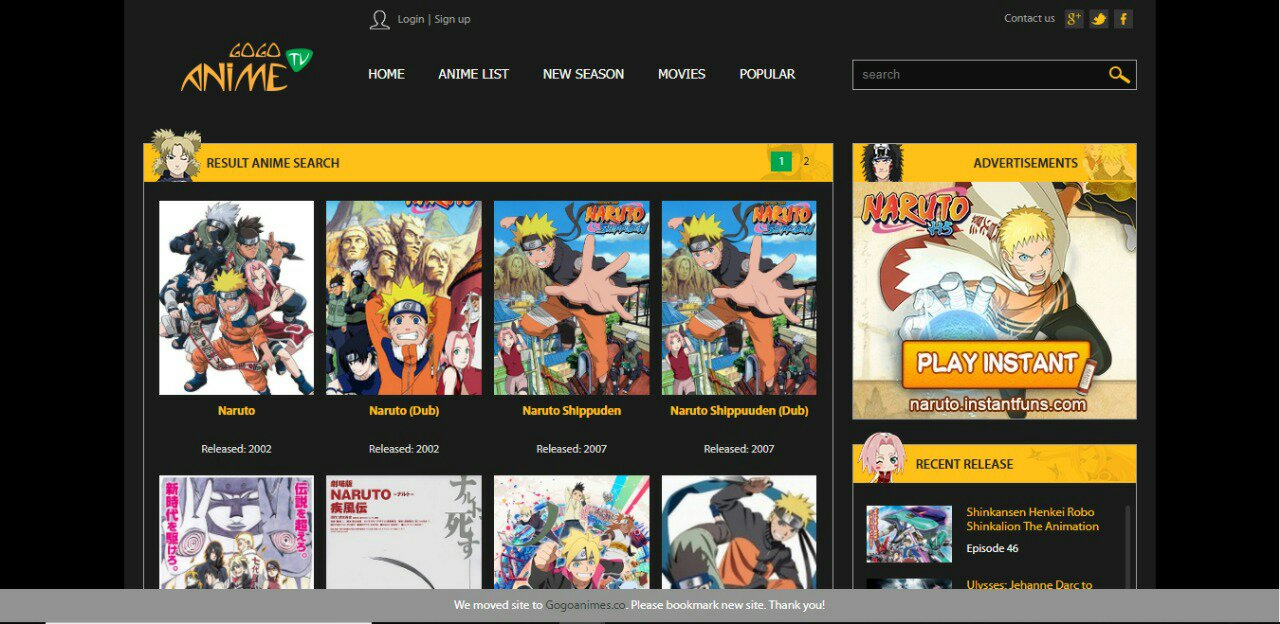The width and height of the screenshot is (1280, 624).
Task: Click the Gogo Anime TV logo
Action: 247,68
